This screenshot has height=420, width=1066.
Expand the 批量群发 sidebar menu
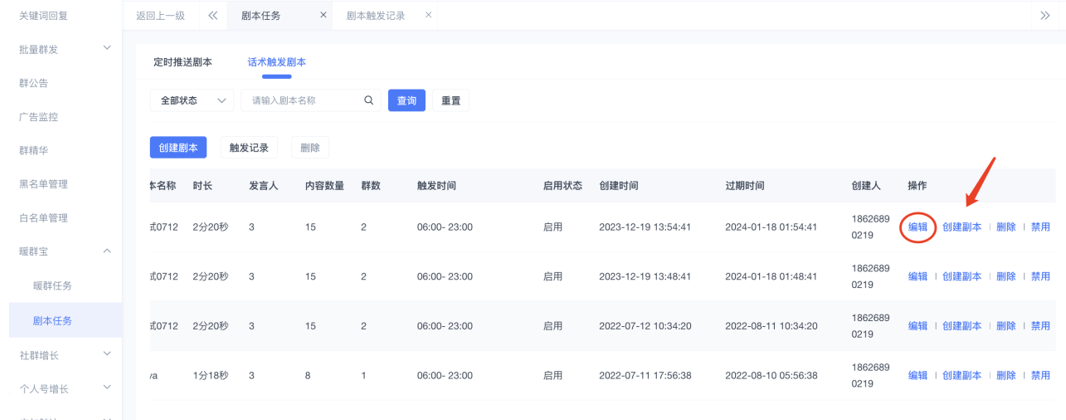[x=107, y=49]
